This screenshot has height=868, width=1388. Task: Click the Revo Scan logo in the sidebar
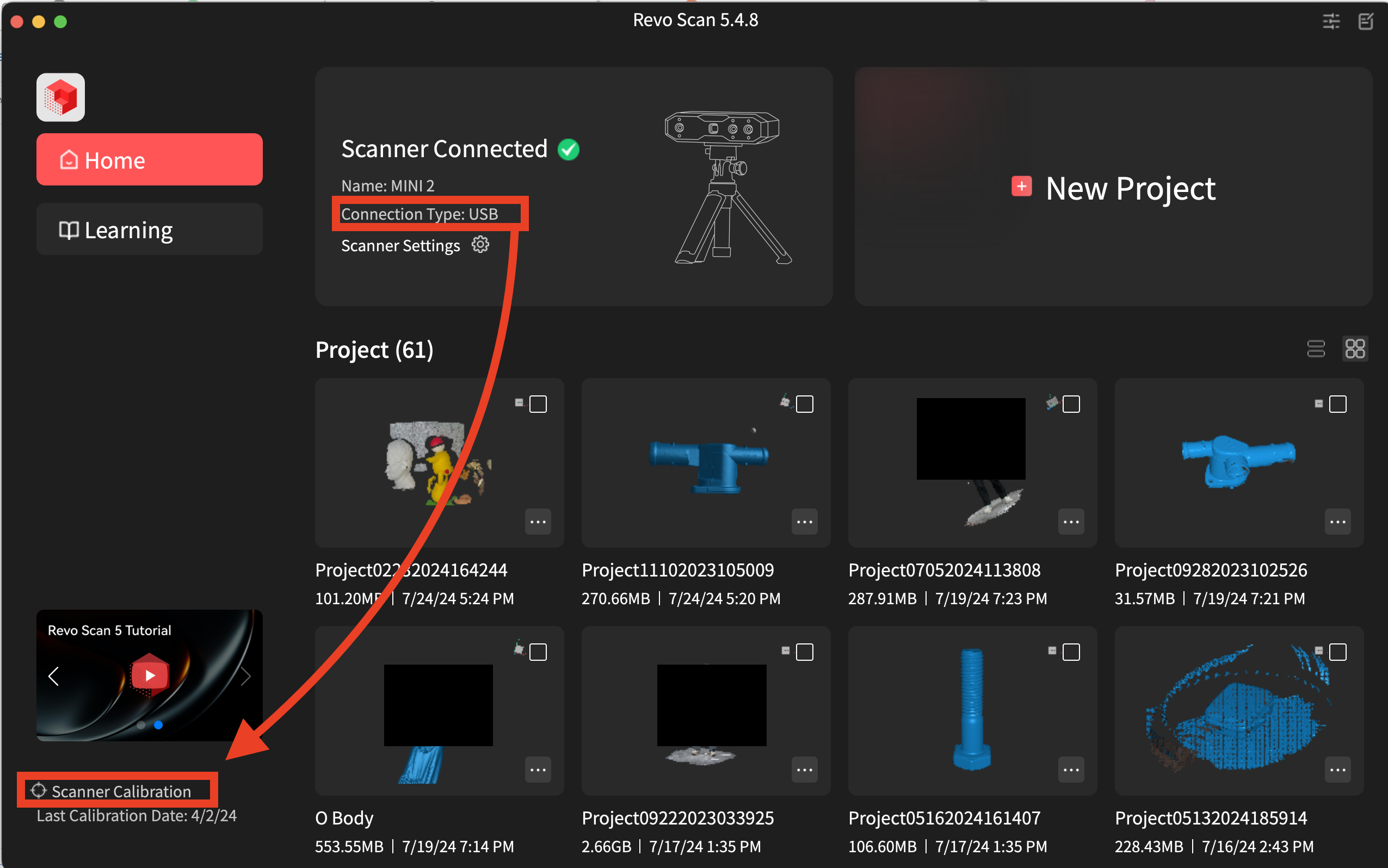(x=60, y=96)
